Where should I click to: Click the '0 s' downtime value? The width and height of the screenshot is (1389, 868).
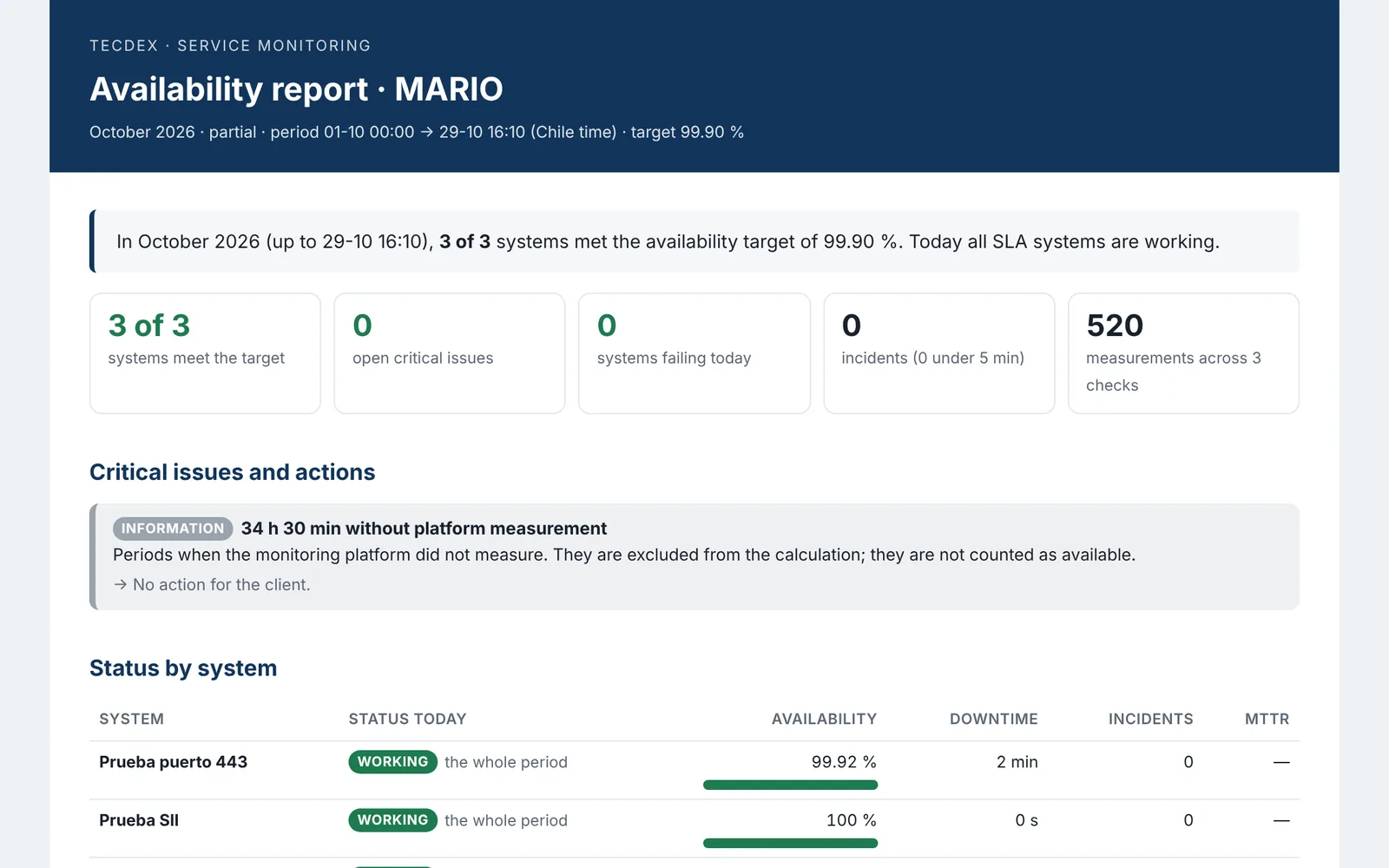pos(1026,820)
